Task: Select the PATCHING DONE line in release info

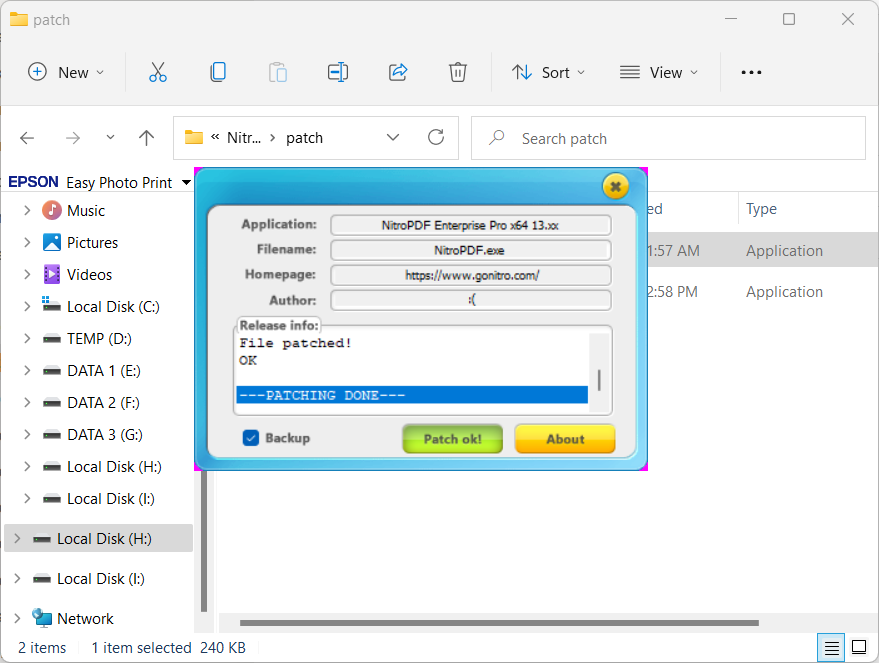Action: [x=412, y=395]
